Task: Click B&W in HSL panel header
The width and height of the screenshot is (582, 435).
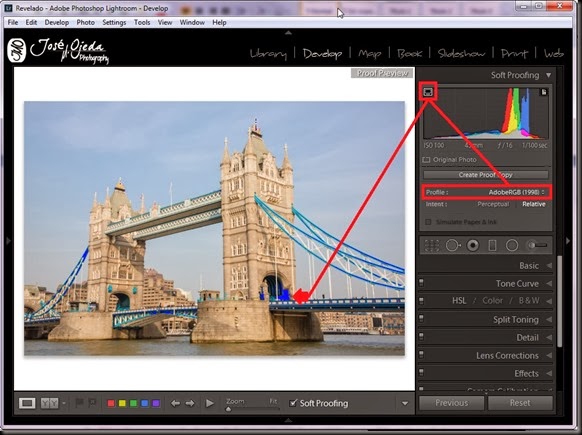Action: click(529, 301)
